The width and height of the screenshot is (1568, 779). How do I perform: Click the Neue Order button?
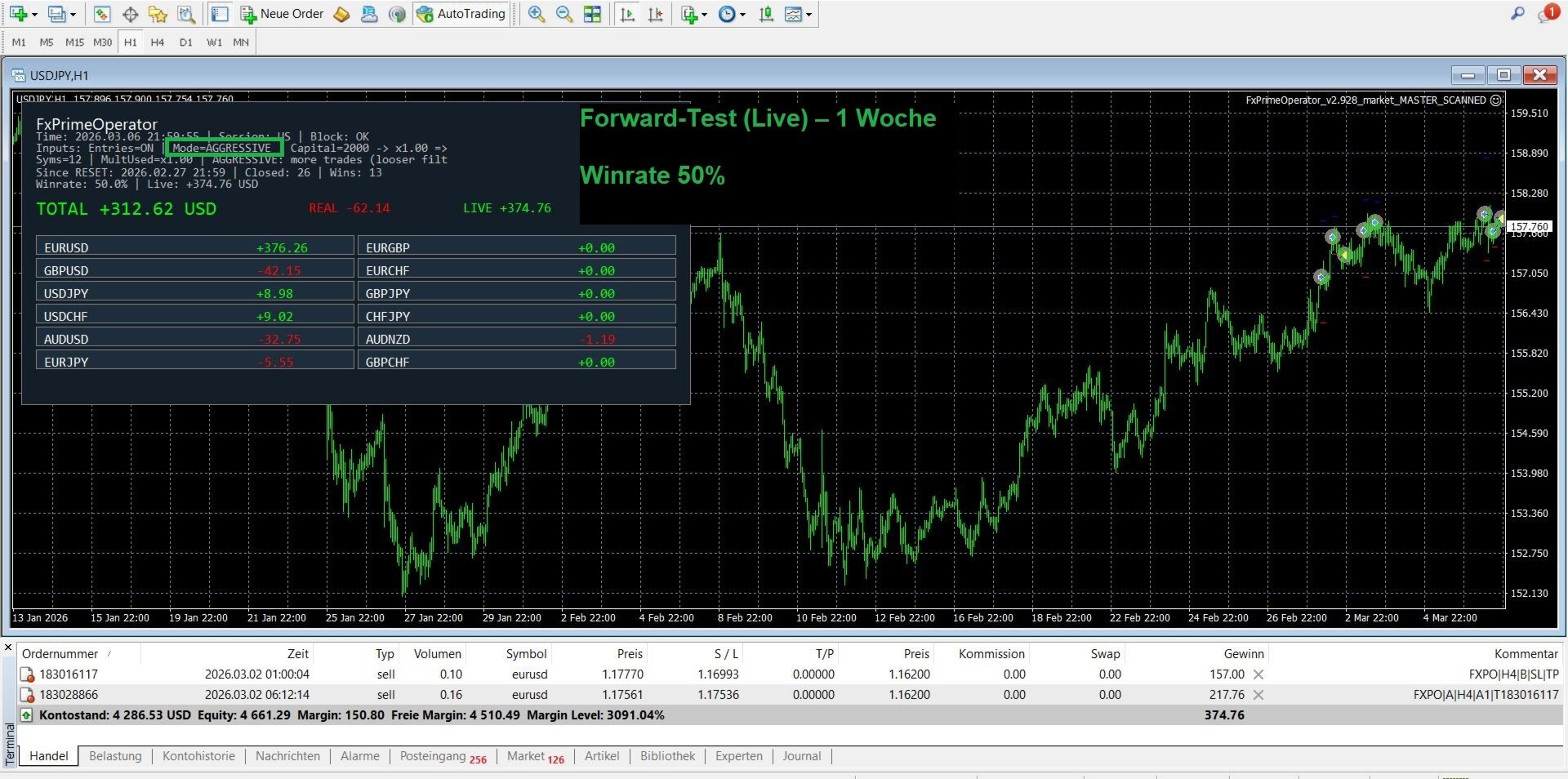(x=282, y=14)
